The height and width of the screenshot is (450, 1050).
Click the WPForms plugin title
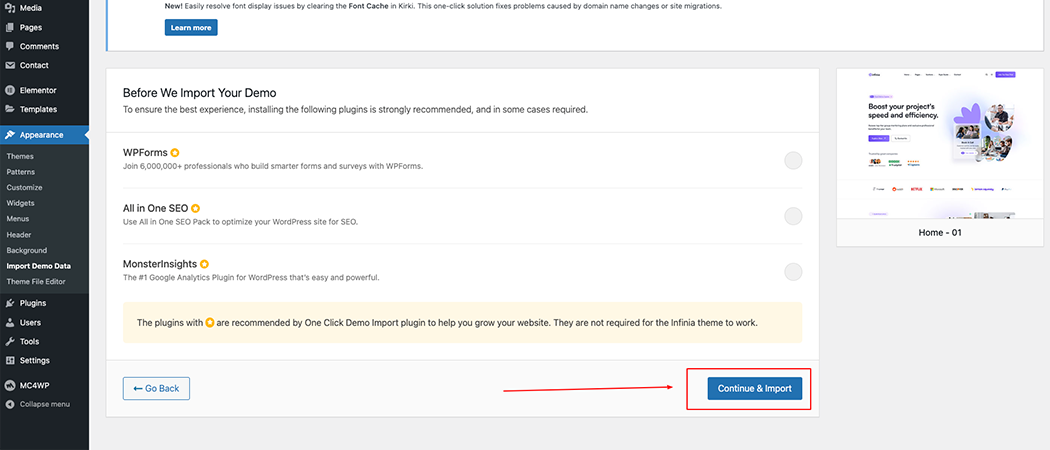[145, 153]
